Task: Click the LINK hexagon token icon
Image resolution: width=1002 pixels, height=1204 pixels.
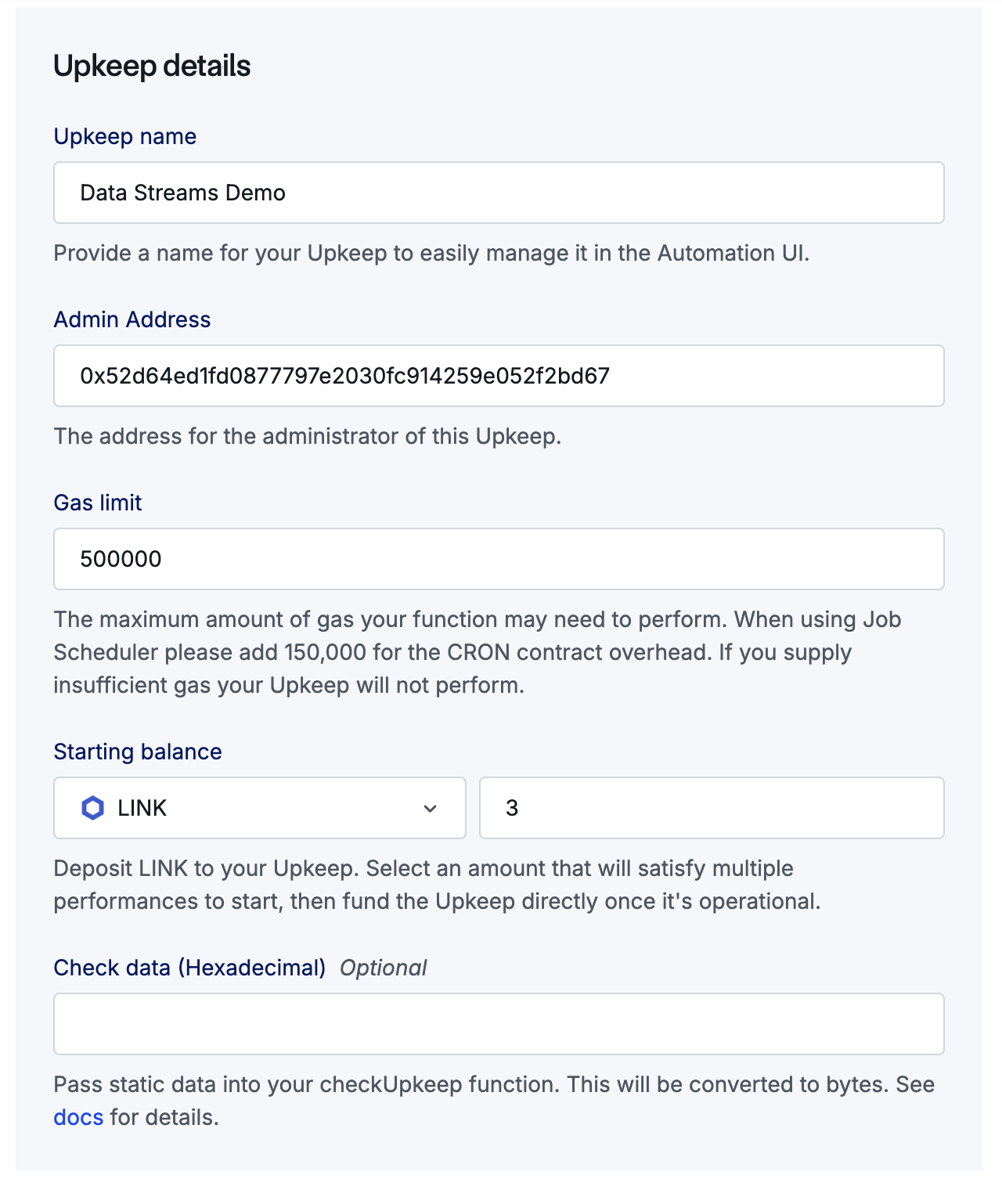Action: point(92,808)
